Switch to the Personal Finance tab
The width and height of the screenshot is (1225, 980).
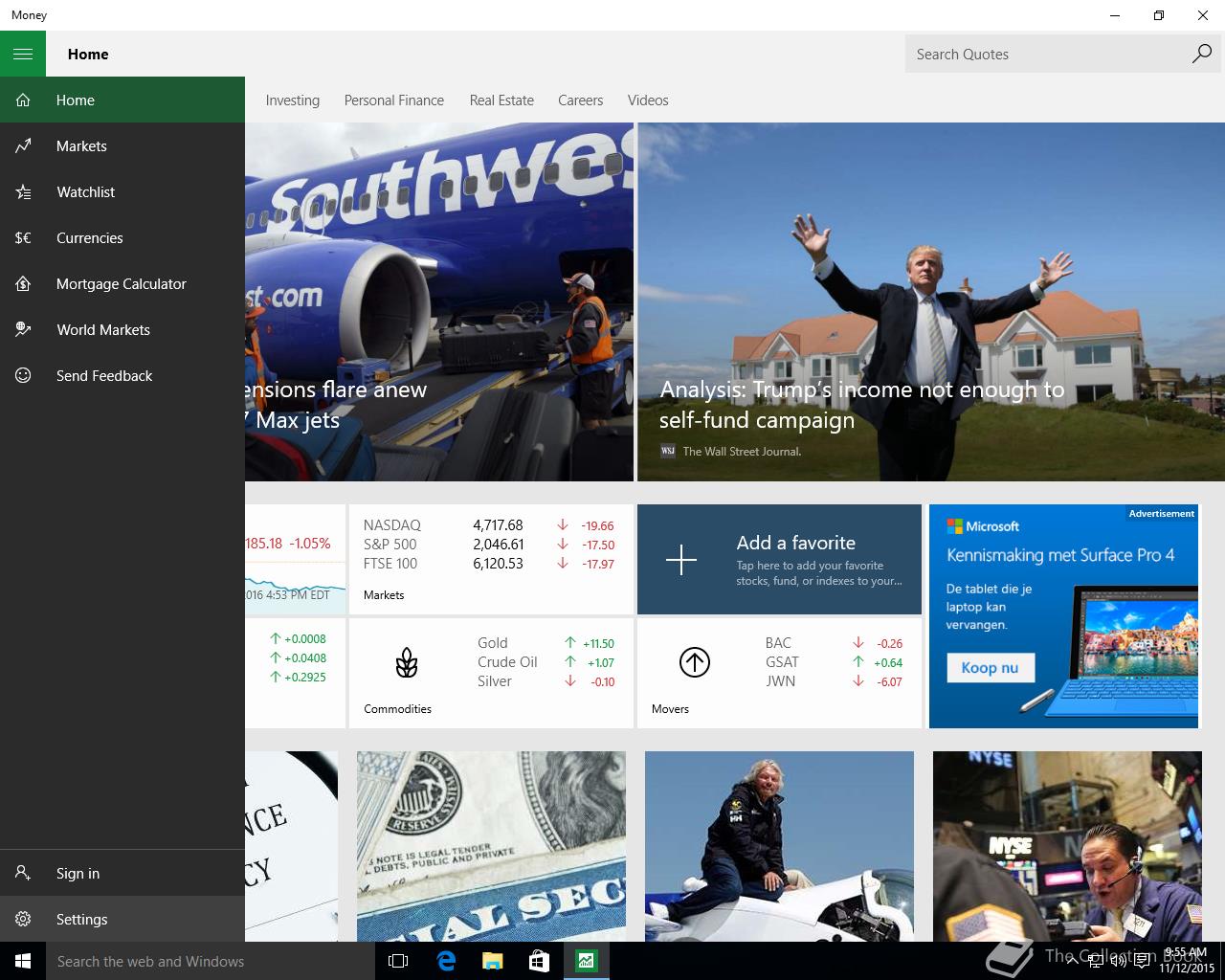point(394,100)
